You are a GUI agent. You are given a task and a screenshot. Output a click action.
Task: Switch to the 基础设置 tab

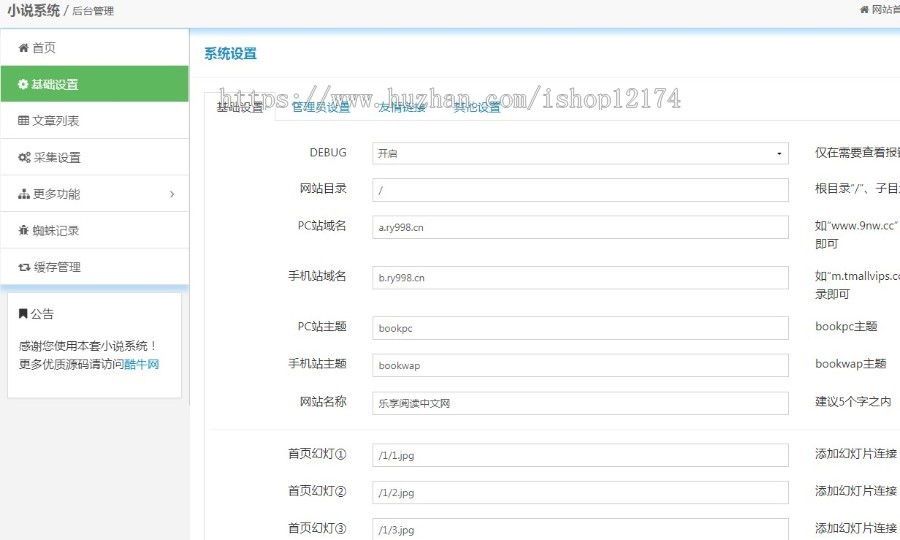(240, 107)
